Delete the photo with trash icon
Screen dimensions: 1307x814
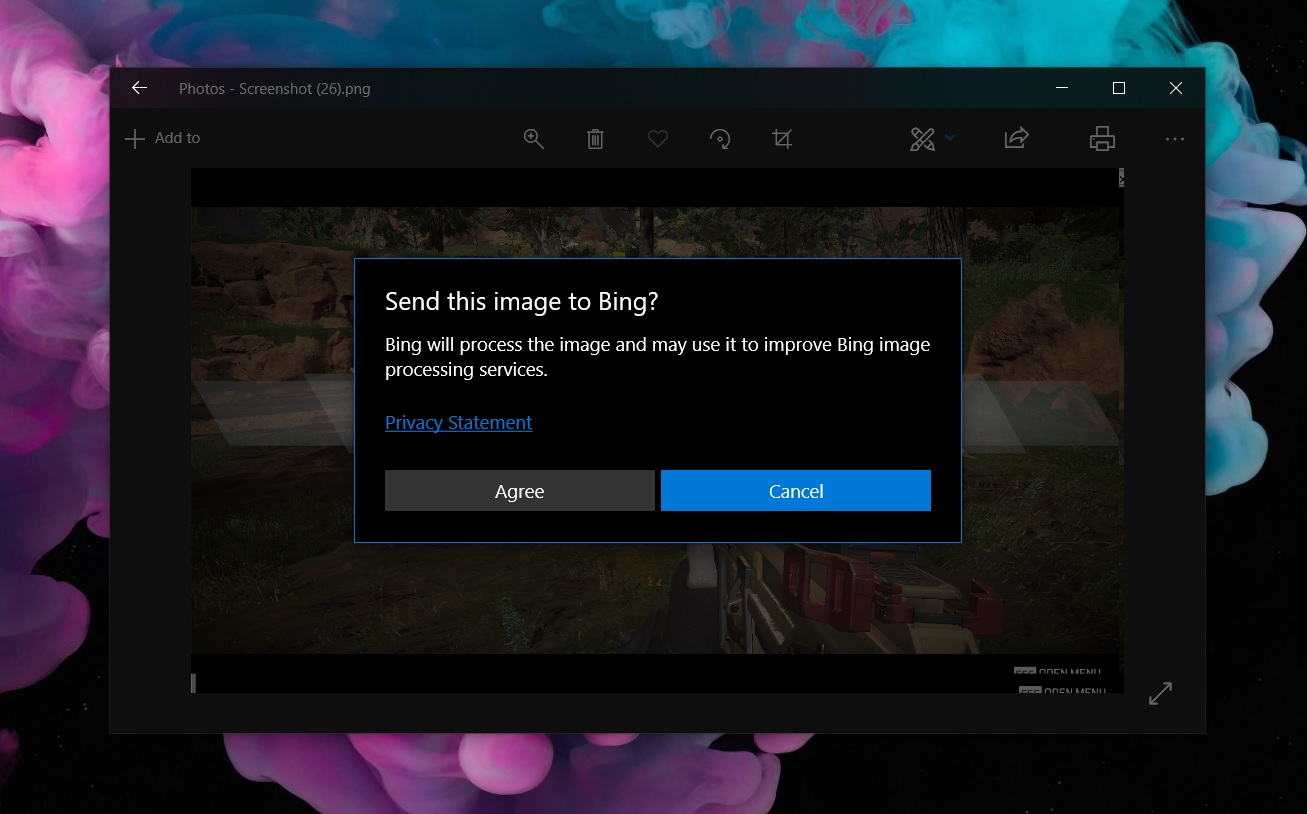click(595, 139)
